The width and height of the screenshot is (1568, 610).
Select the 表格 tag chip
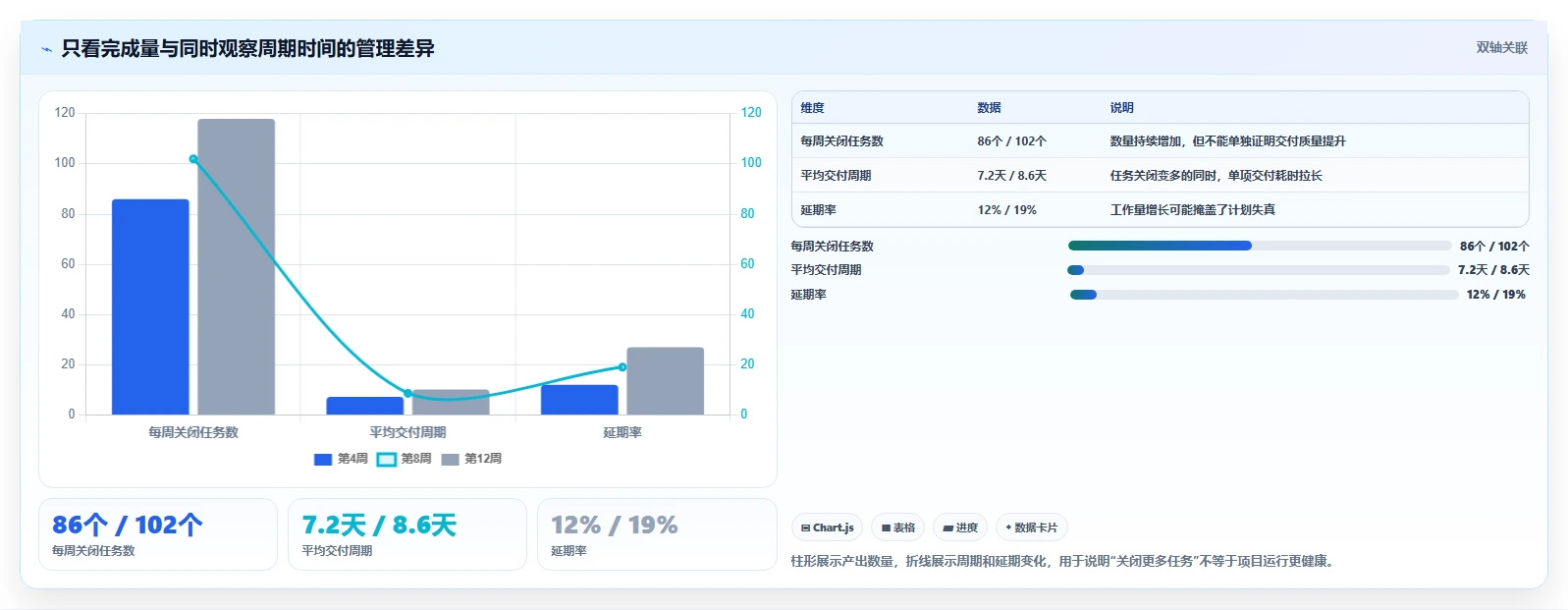pos(897,527)
